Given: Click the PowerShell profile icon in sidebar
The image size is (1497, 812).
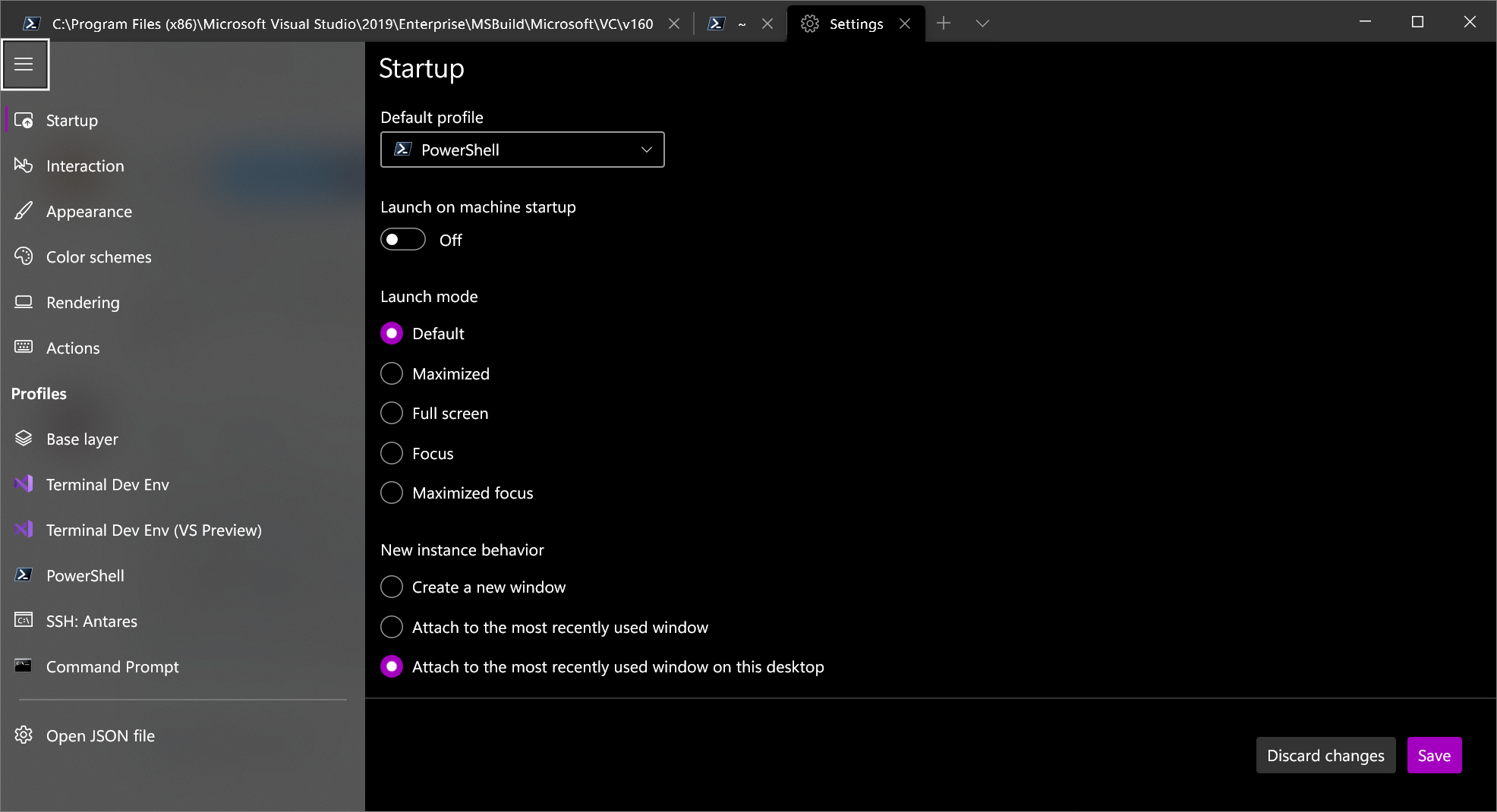Looking at the screenshot, I should (24, 575).
